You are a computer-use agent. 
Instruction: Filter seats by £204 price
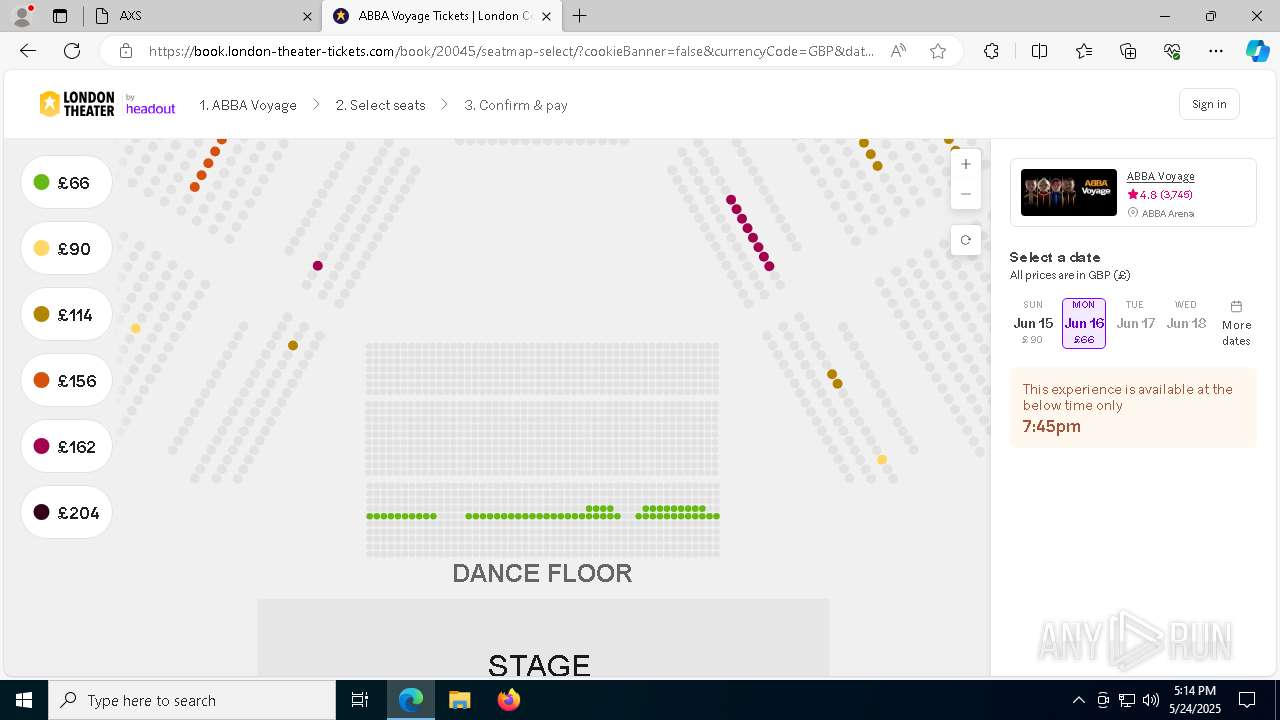click(x=66, y=513)
